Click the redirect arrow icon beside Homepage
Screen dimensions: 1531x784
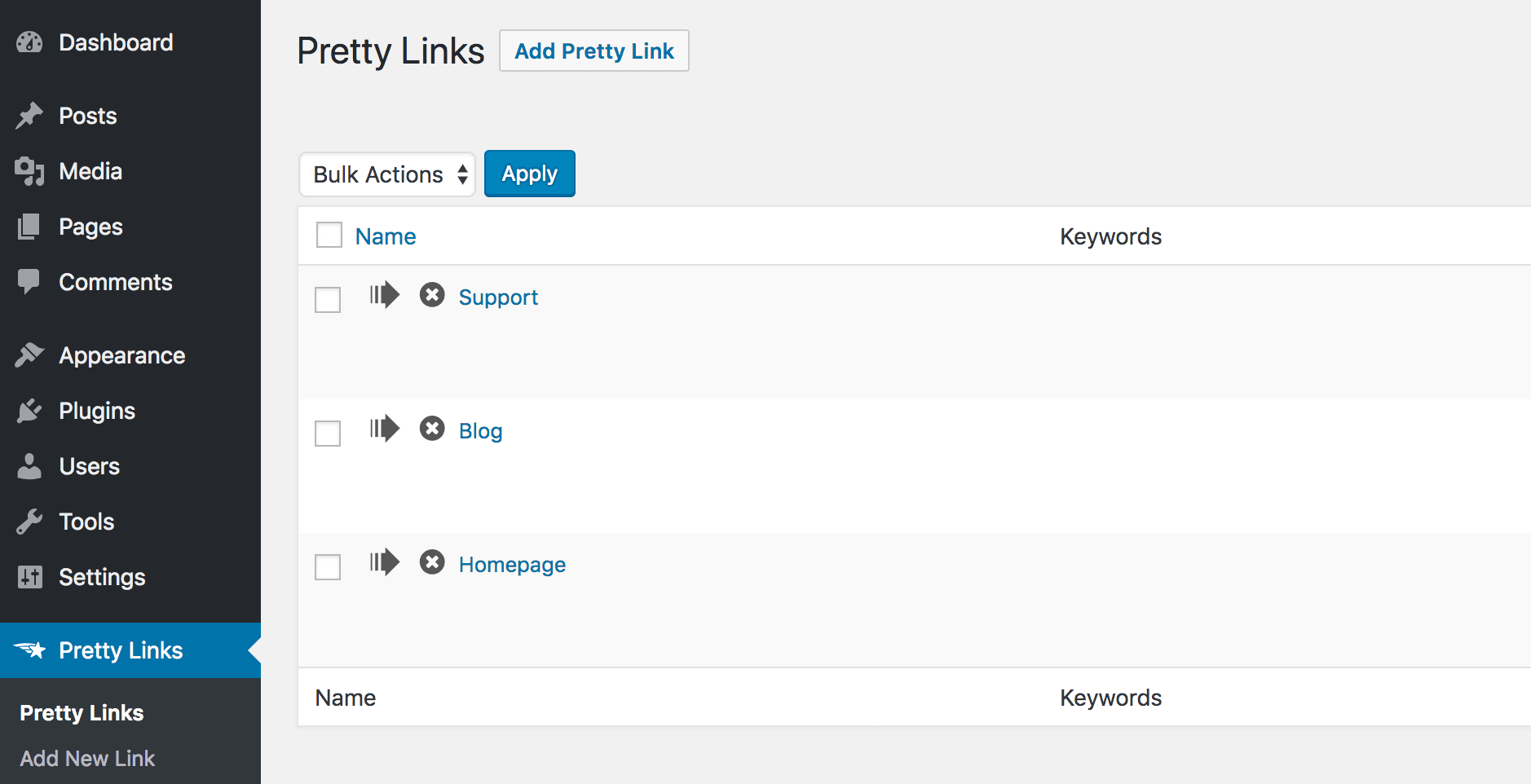tap(384, 562)
